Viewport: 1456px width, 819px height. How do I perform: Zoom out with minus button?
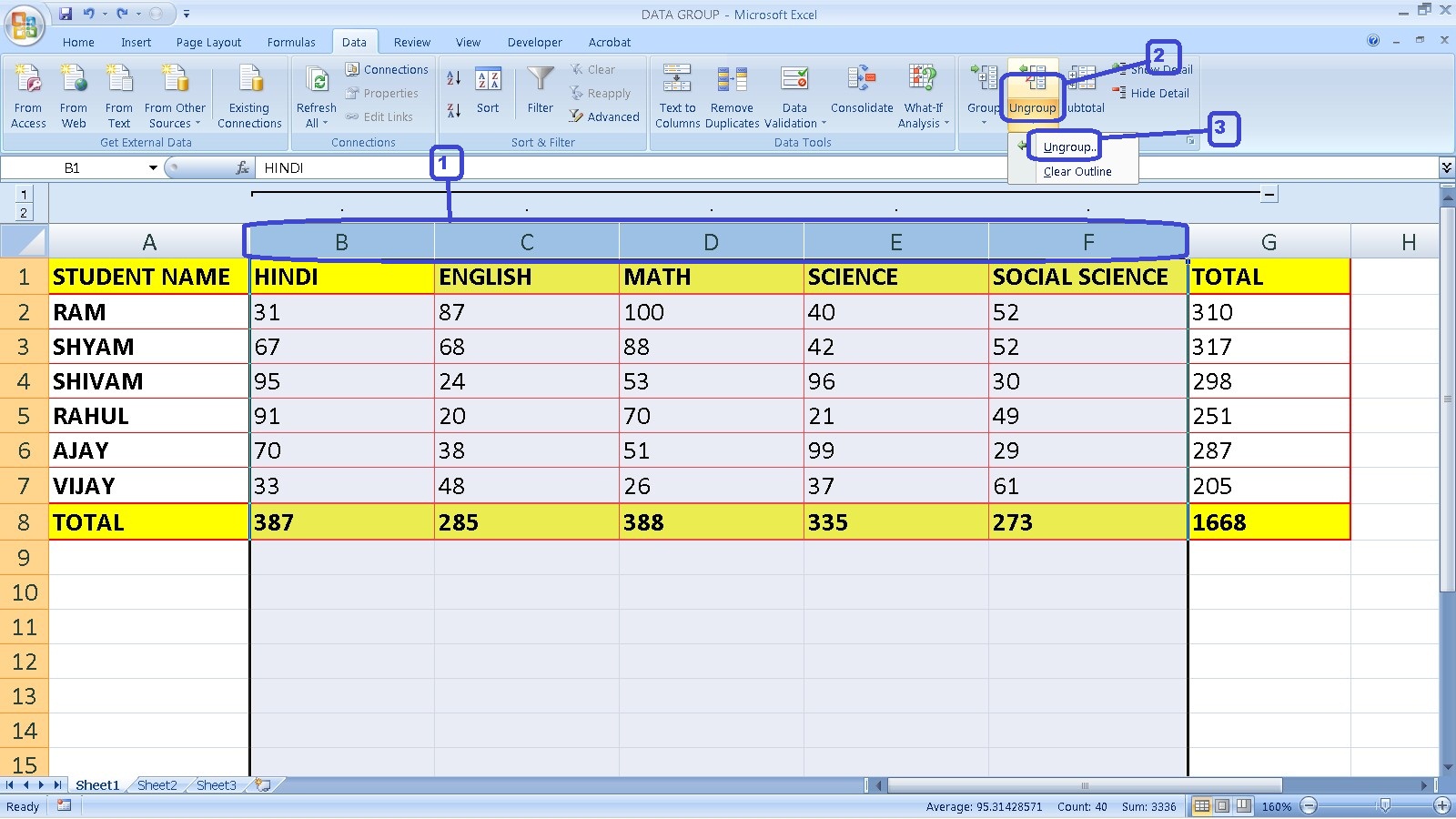pos(1309,806)
